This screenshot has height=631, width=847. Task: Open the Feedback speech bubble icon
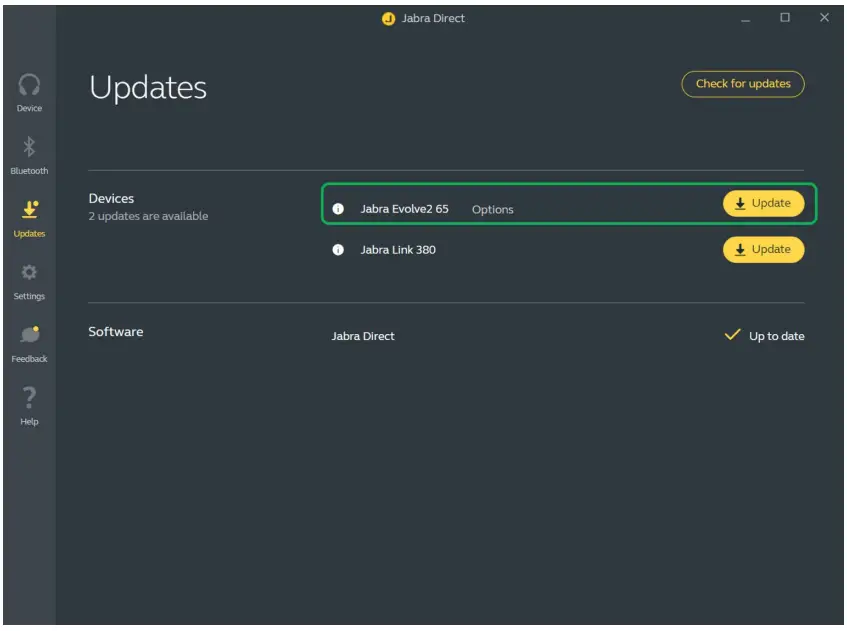click(30, 334)
